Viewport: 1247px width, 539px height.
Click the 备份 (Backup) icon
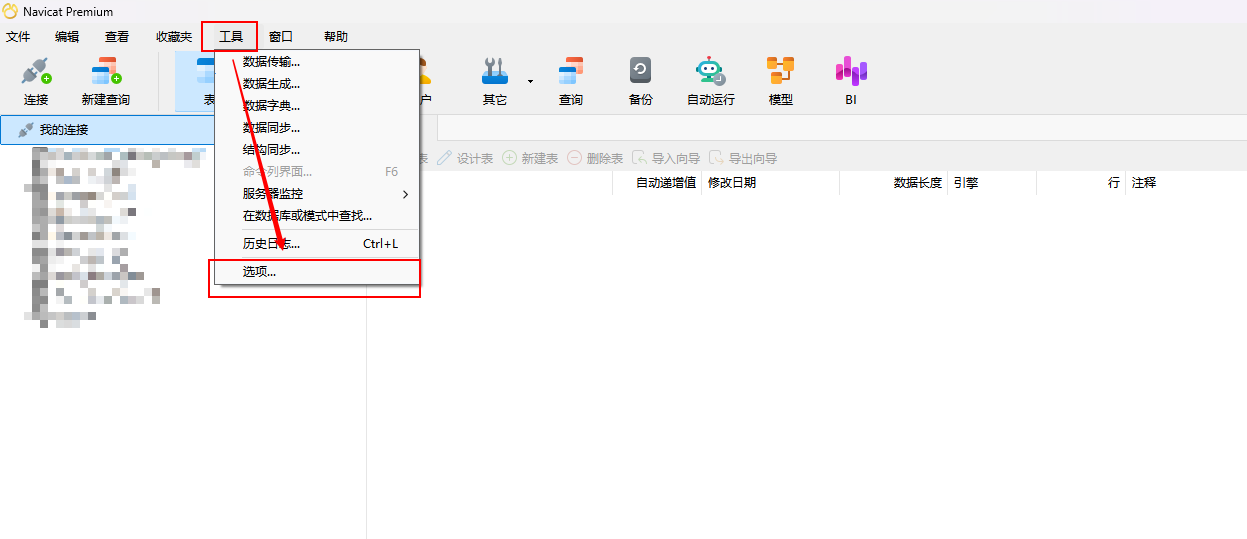coord(640,80)
